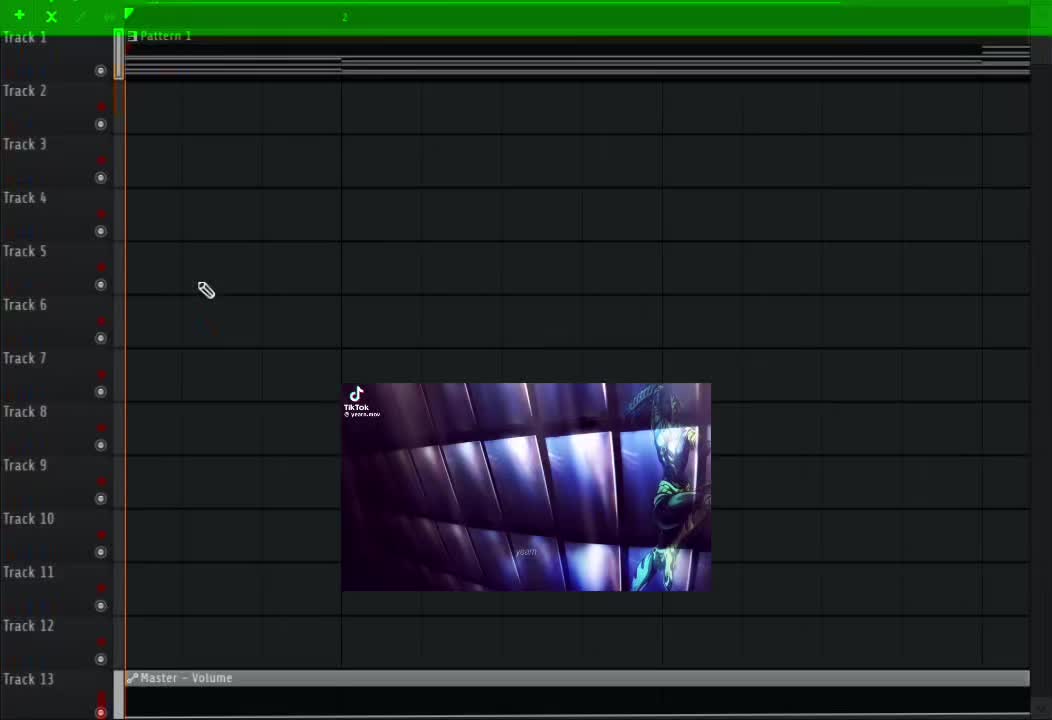Click the red dot indicator on Track 6
This screenshot has width=1052, height=720.
coord(102,321)
